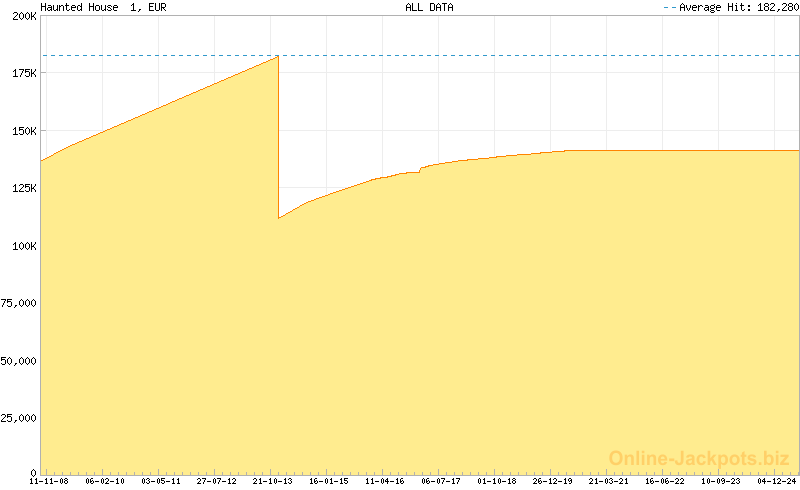
Task: Click the jackpot peak before the drop
Action: 278,56
